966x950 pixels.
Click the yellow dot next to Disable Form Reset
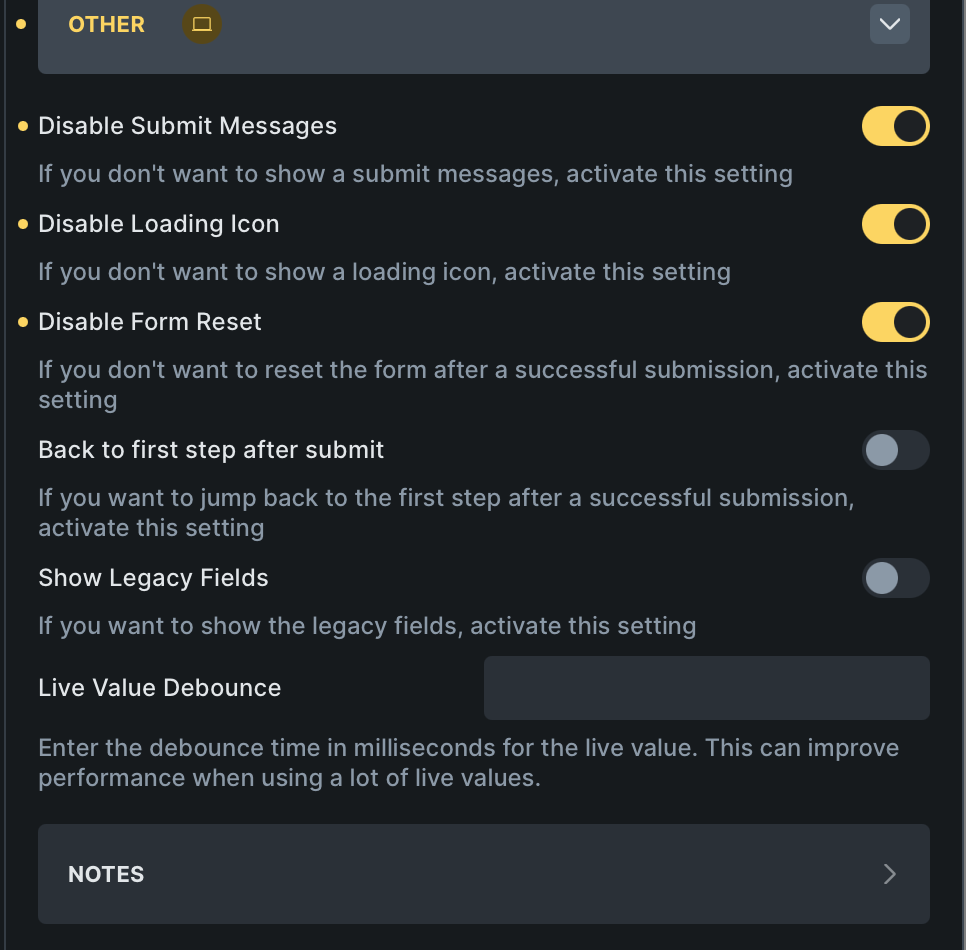(x=22, y=322)
